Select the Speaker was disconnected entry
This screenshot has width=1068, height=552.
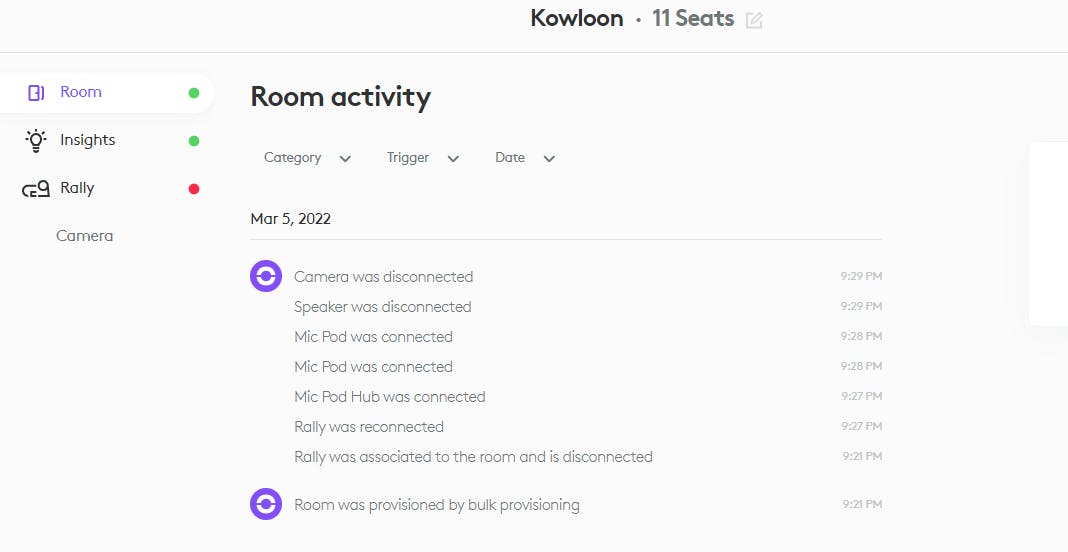(382, 307)
